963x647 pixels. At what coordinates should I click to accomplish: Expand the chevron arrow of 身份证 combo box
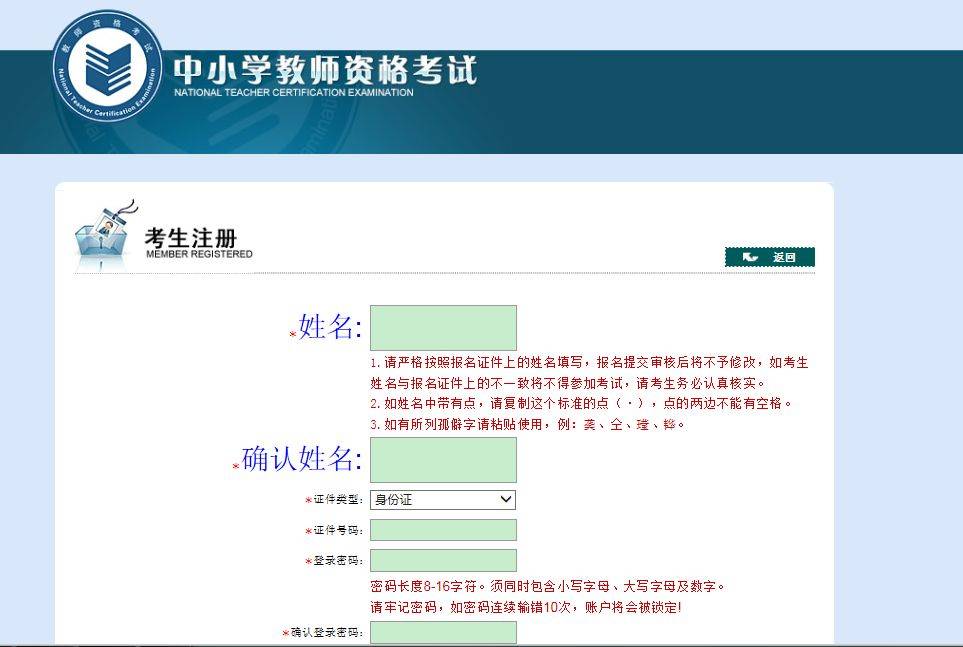[505, 499]
